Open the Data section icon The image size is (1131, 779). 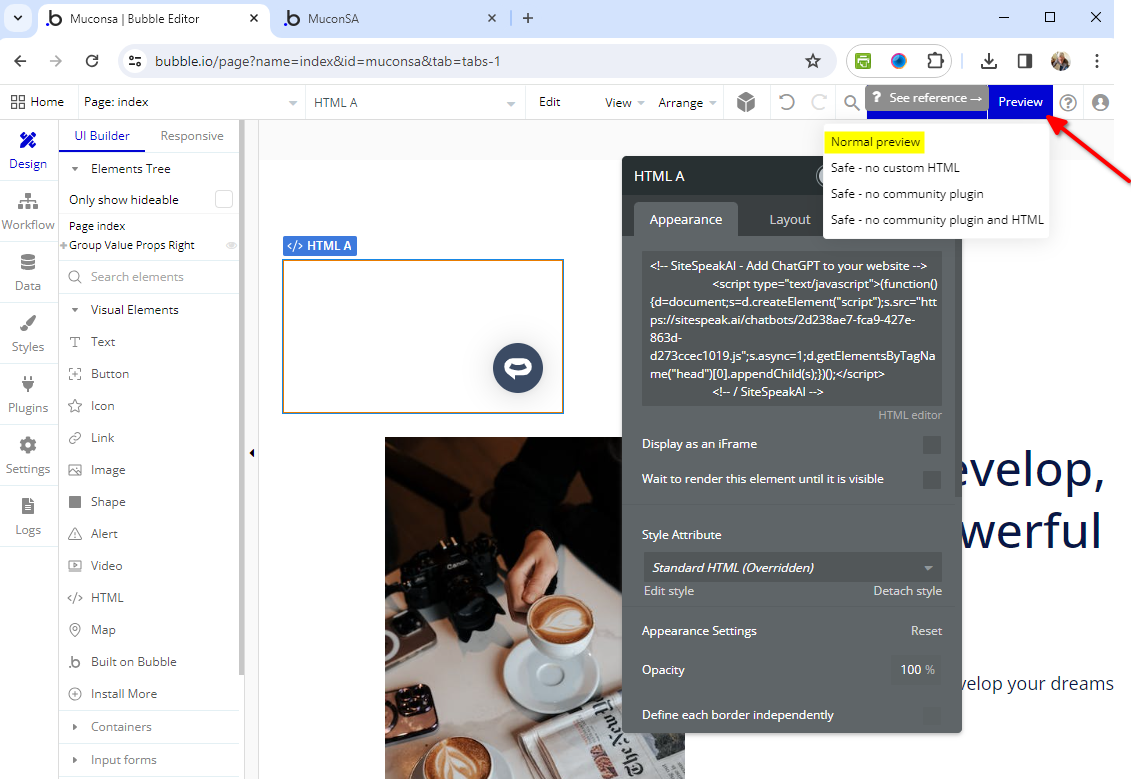point(28,271)
